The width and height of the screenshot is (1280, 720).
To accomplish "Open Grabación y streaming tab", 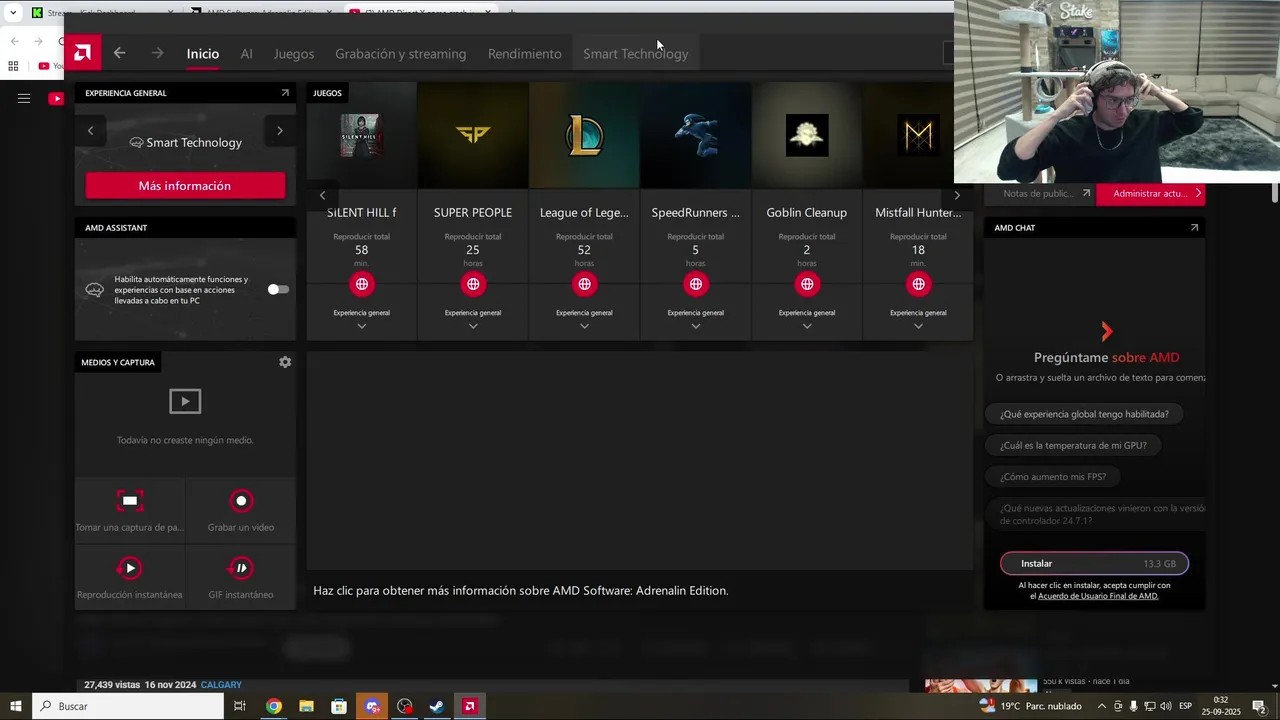I will click(401, 54).
